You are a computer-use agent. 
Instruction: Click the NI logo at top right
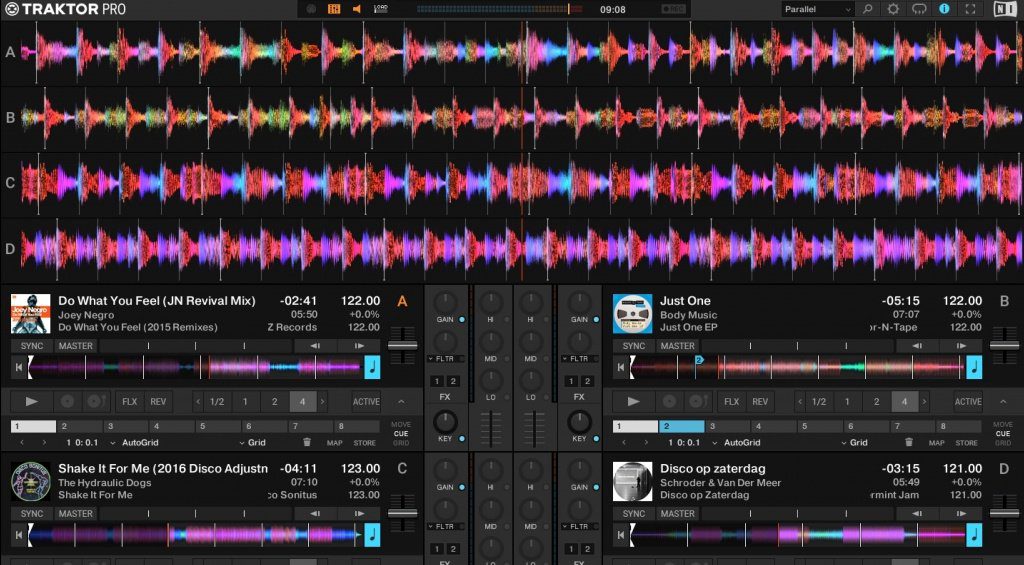click(x=1005, y=9)
